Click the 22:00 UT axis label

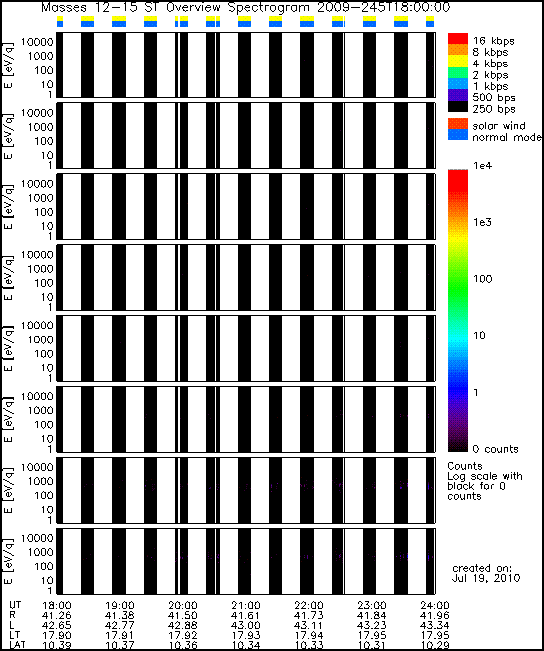309,606
